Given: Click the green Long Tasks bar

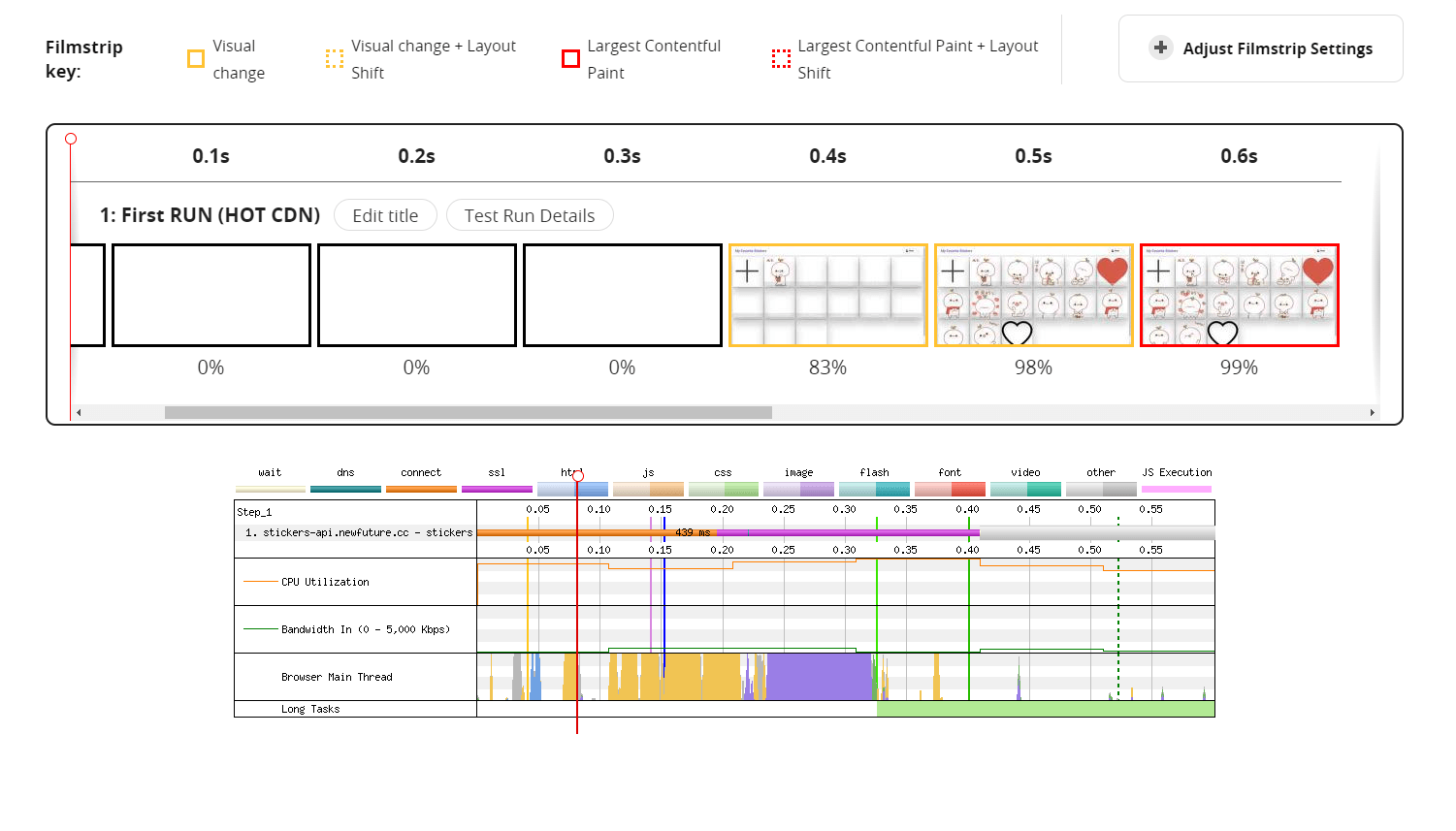Looking at the screenshot, I should pyautogui.click(x=1046, y=709).
